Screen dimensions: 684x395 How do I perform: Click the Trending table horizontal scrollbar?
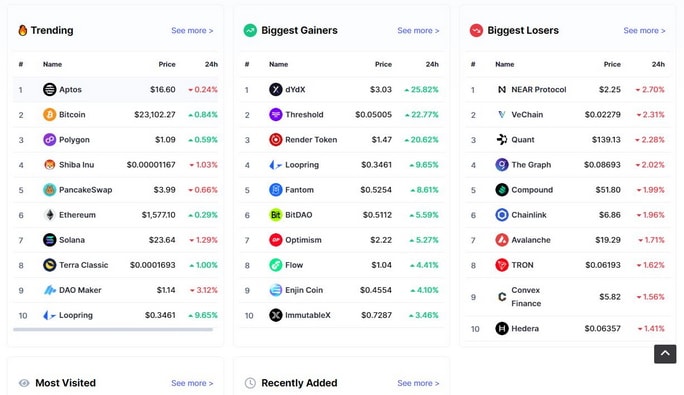coord(113,330)
